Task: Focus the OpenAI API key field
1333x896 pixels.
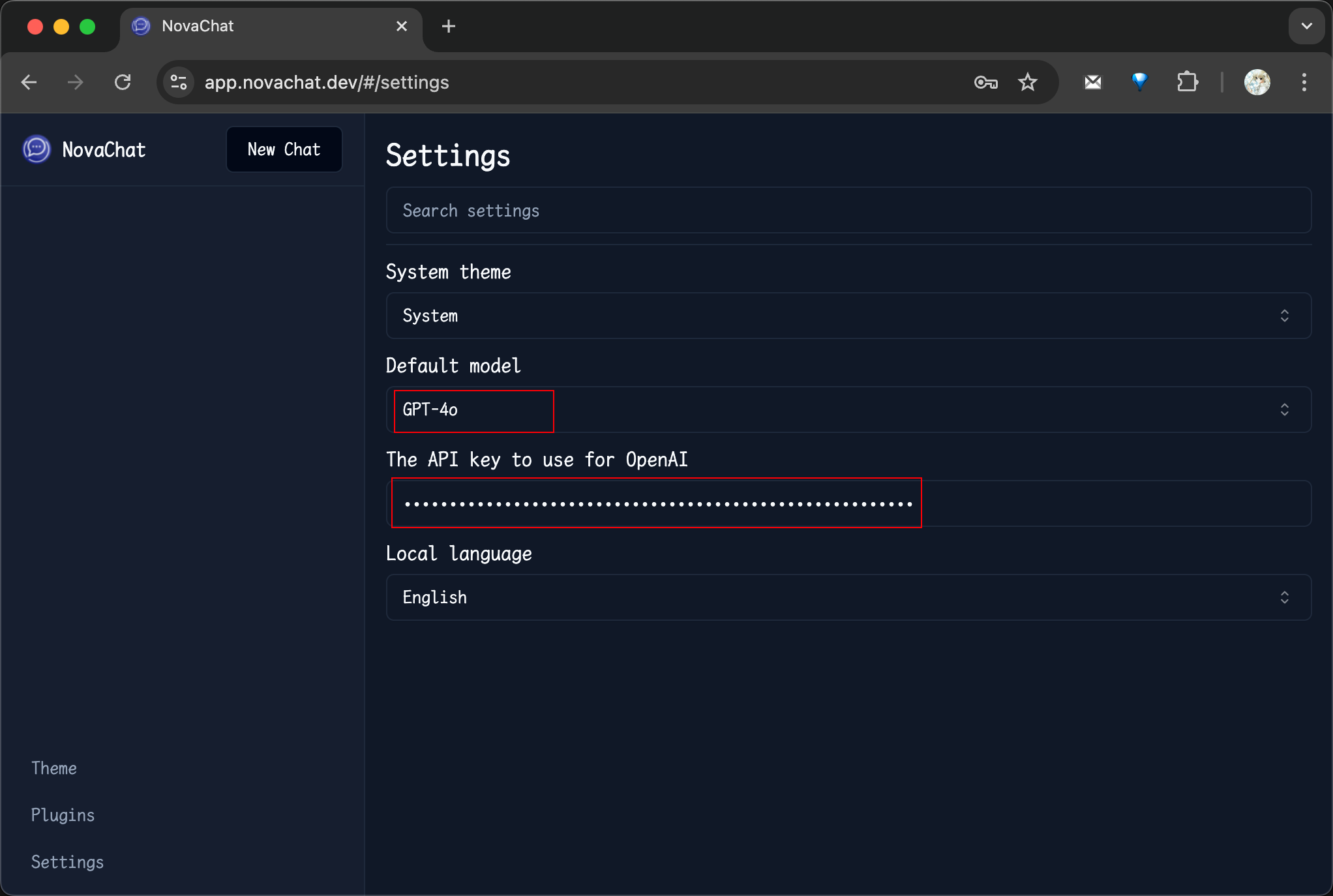Action: [848, 503]
